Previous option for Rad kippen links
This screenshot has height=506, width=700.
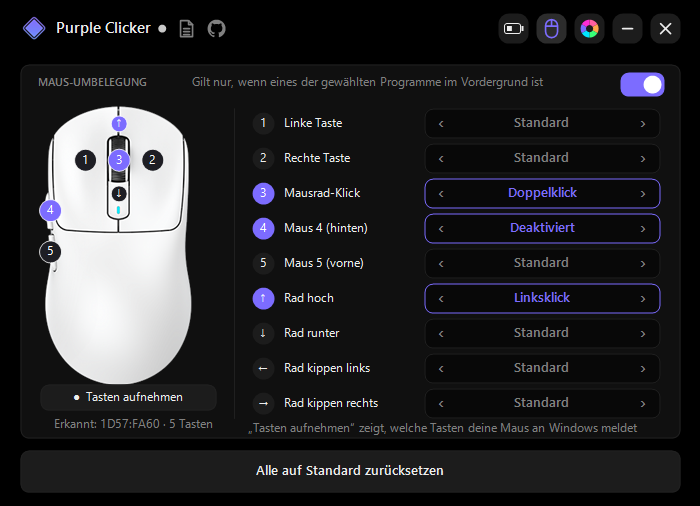point(441,369)
